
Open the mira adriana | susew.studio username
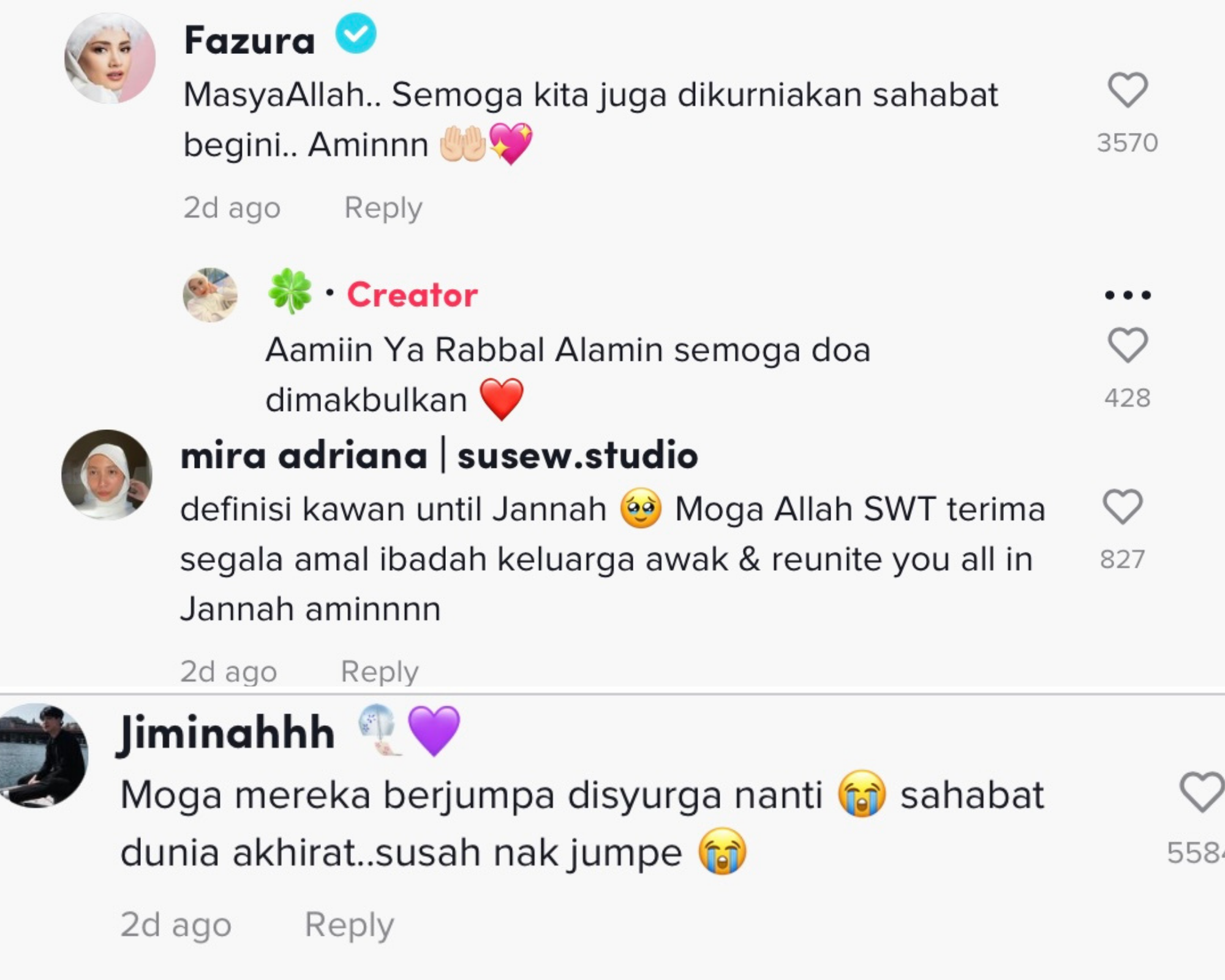pos(439,455)
